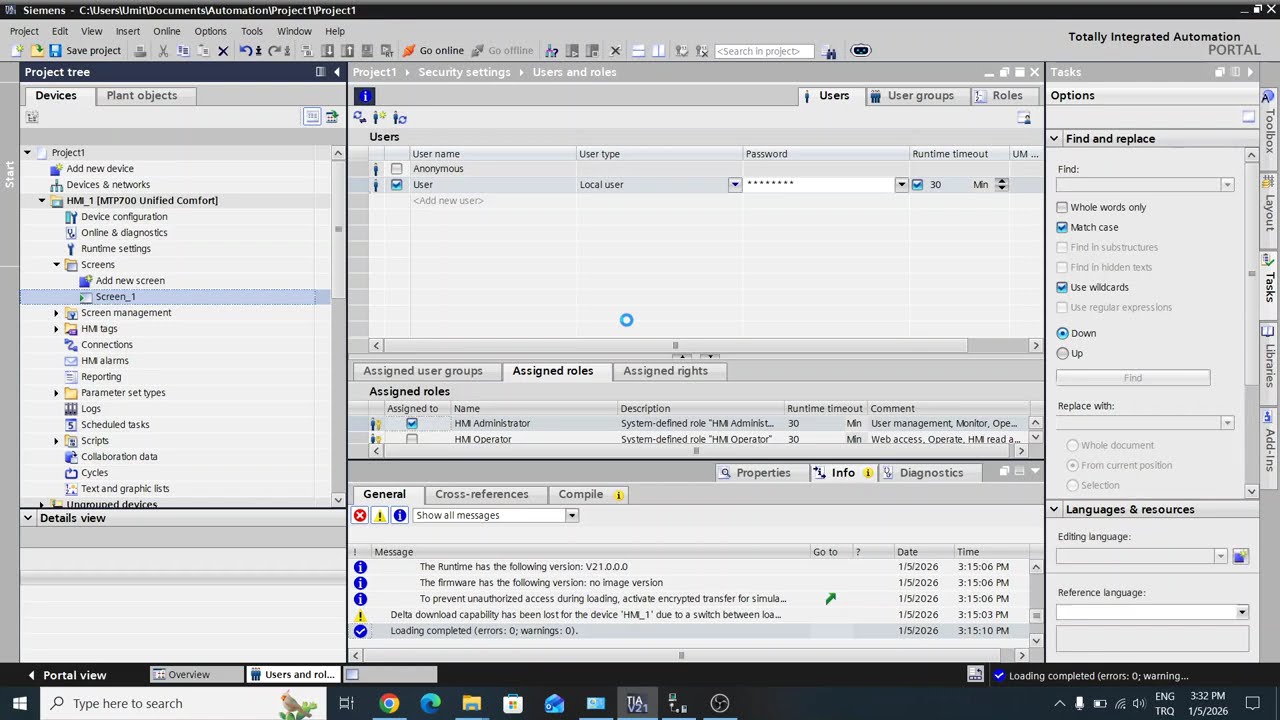Open the password dropdown arrow for User

click(x=901, y=185)
